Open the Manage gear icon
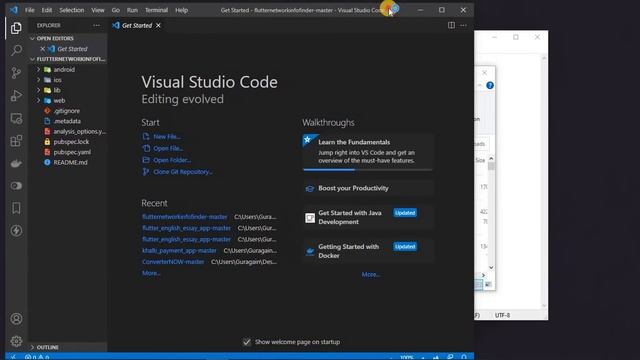The image size is (640, 360). [x=16, y=341]
